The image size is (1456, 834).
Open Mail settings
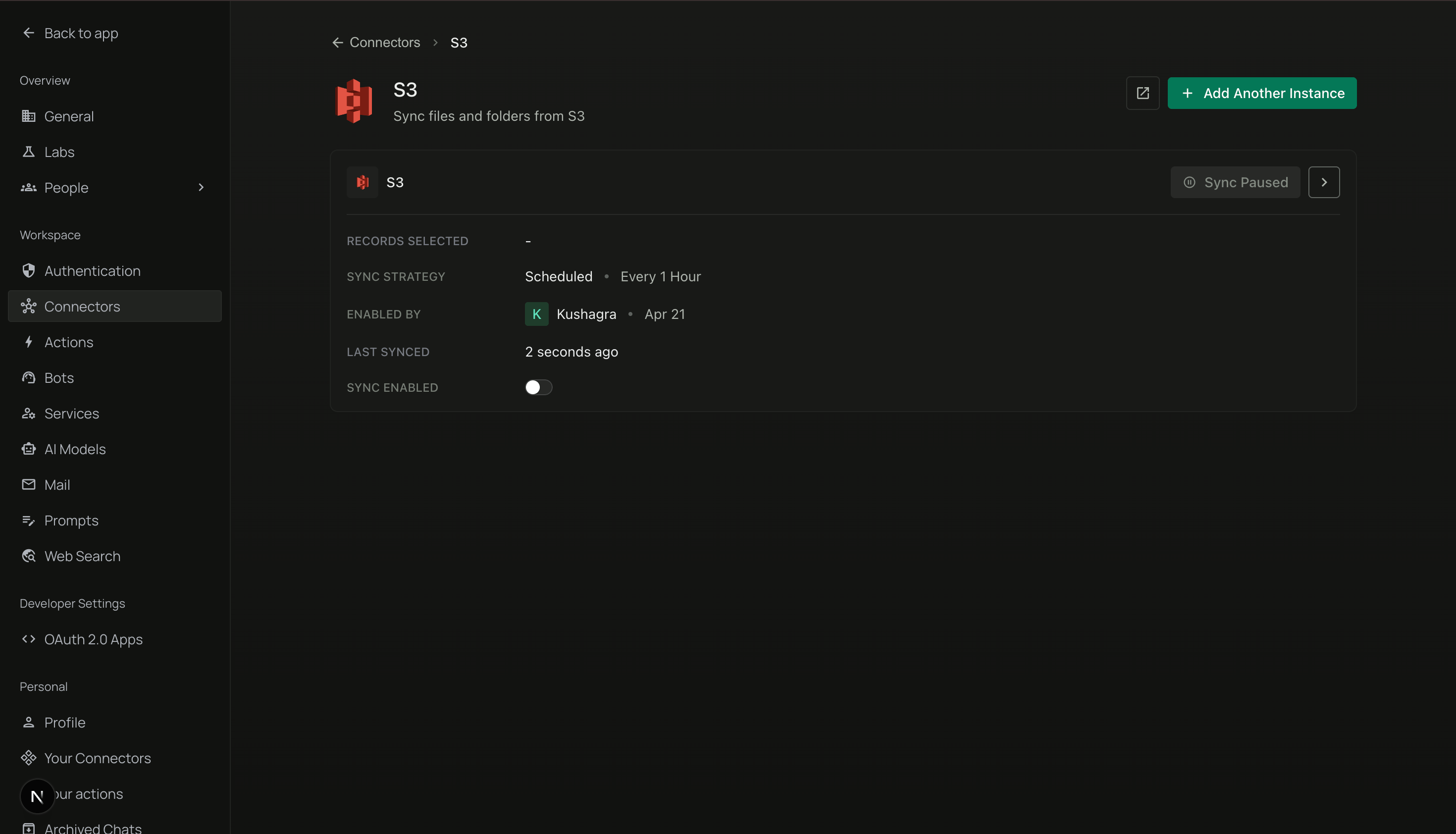pyautogui.click(x=114, y=484)
